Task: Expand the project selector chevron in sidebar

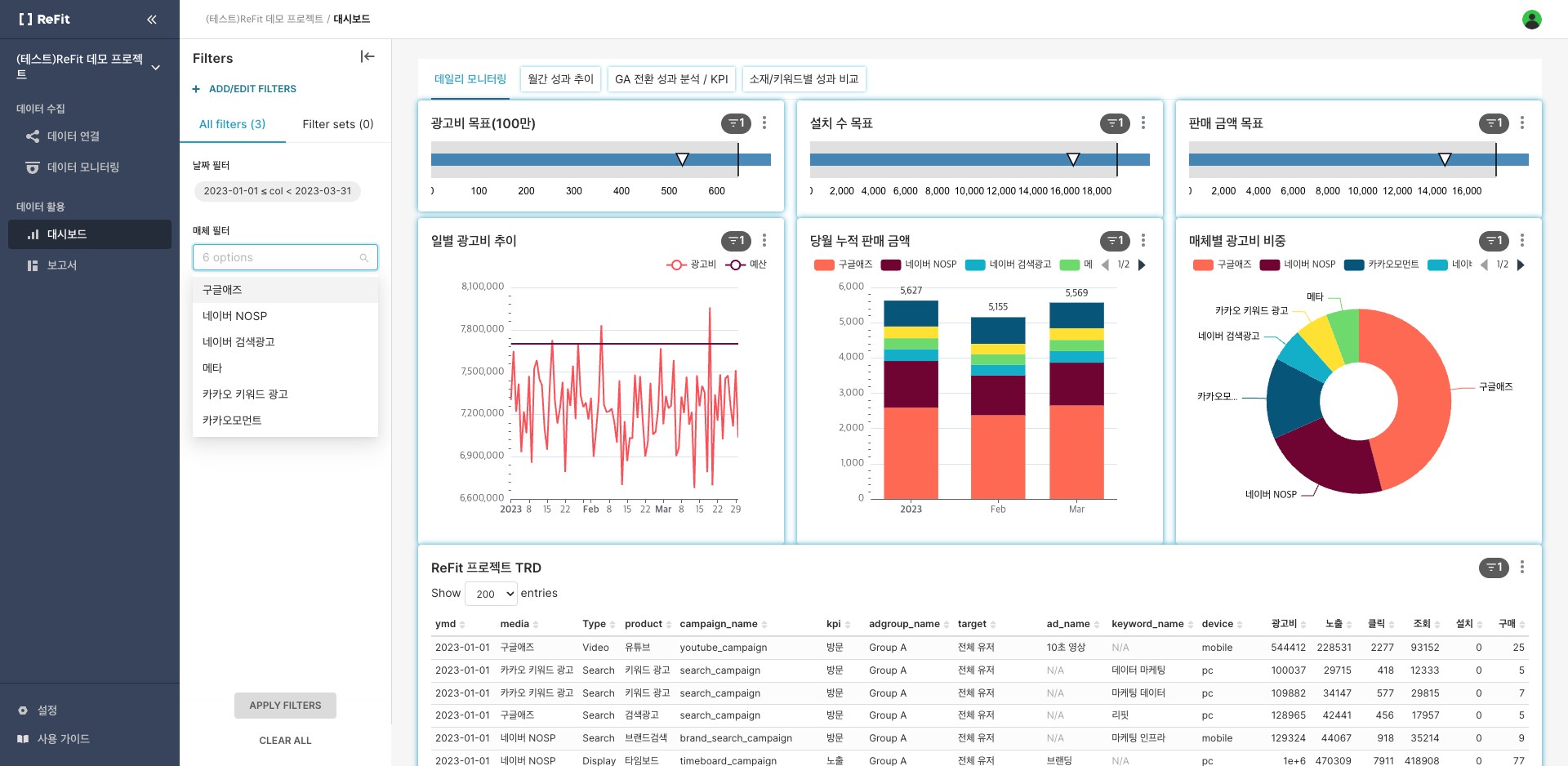Action: pos(155,67)
